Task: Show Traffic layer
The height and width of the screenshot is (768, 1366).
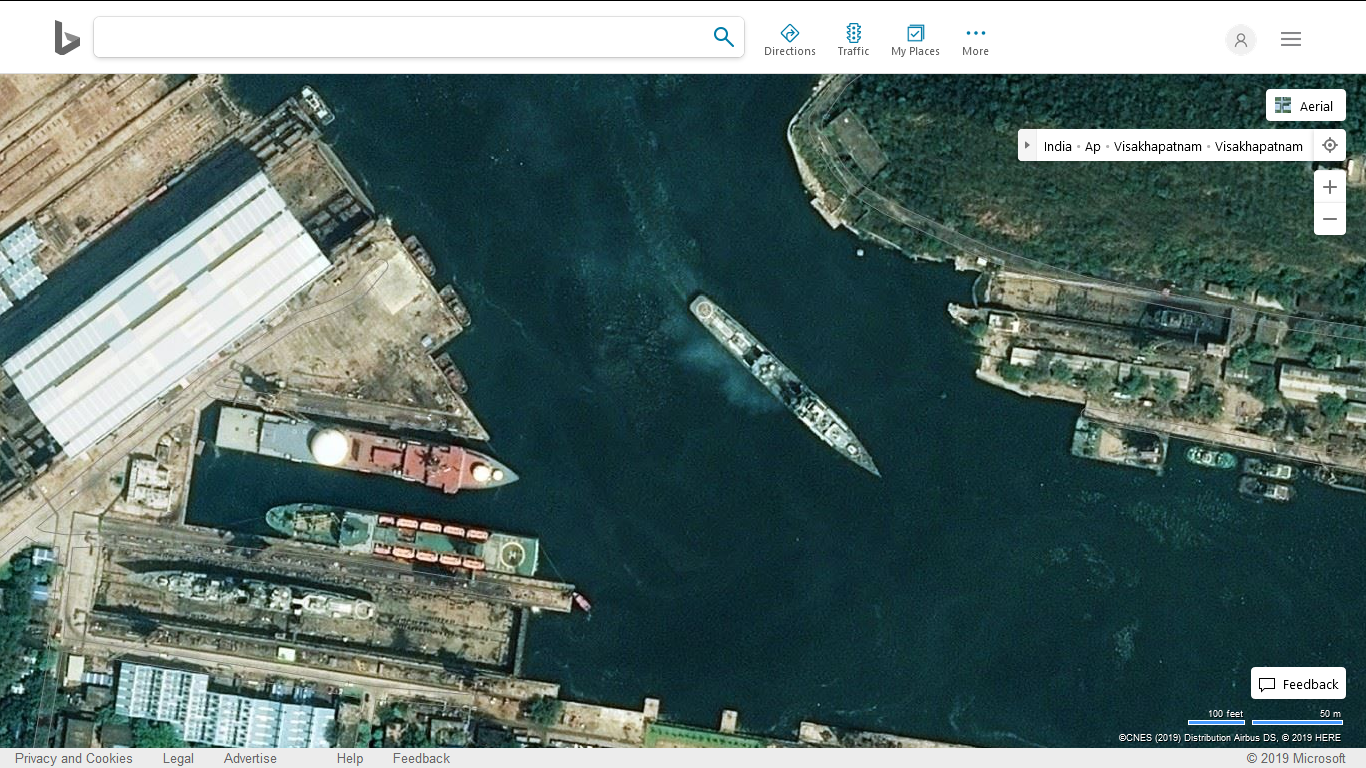Action: [x=853, y=40]
